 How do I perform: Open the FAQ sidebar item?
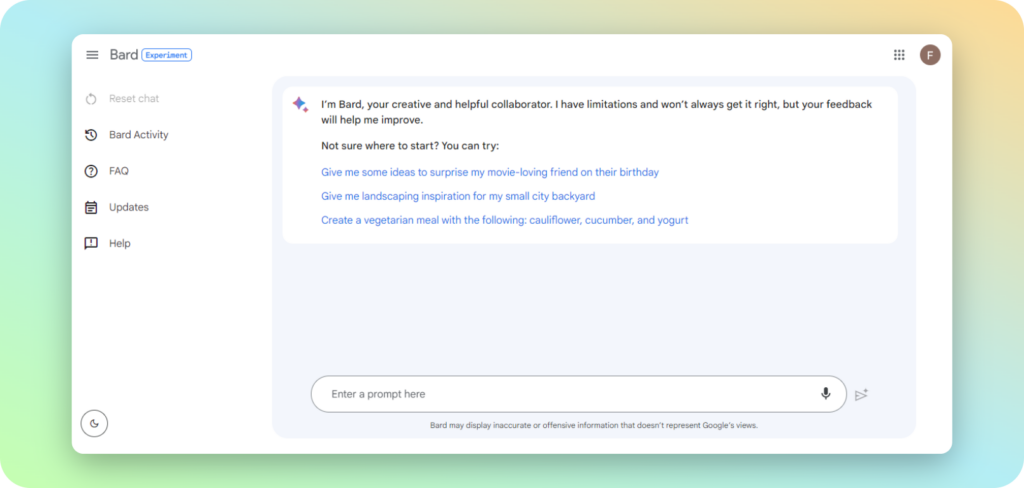(119, 171)
